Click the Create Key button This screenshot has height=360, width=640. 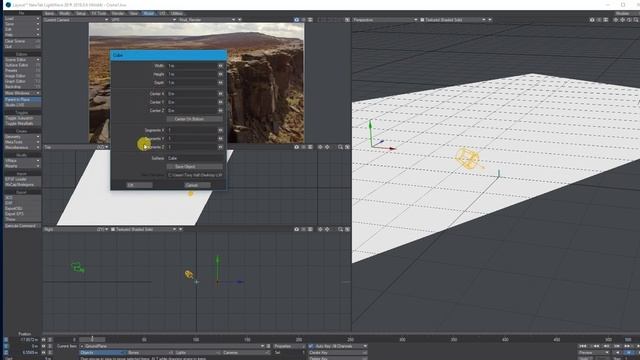(x=338, y=352)
